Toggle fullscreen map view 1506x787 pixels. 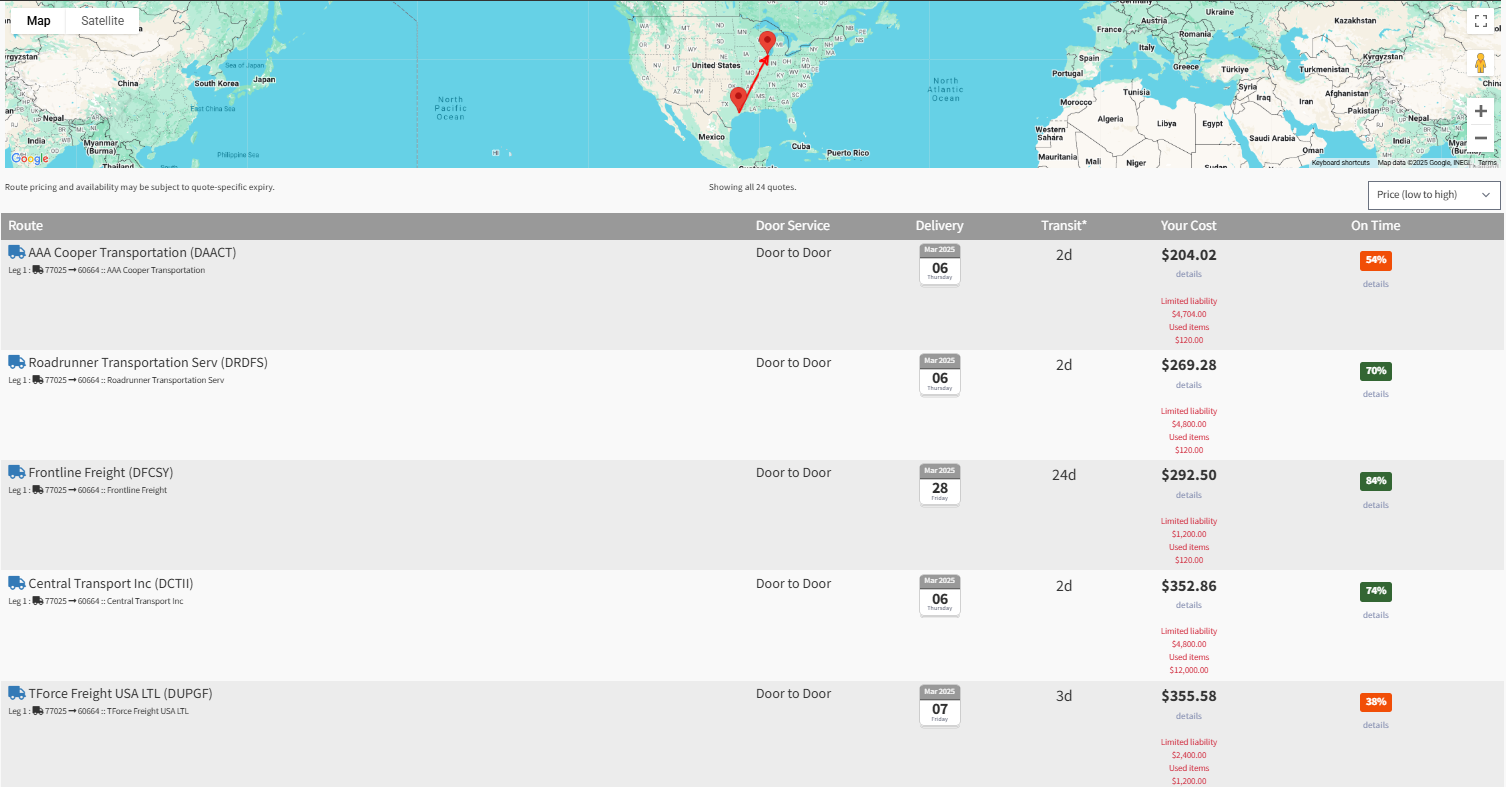tap(1481, 21)
